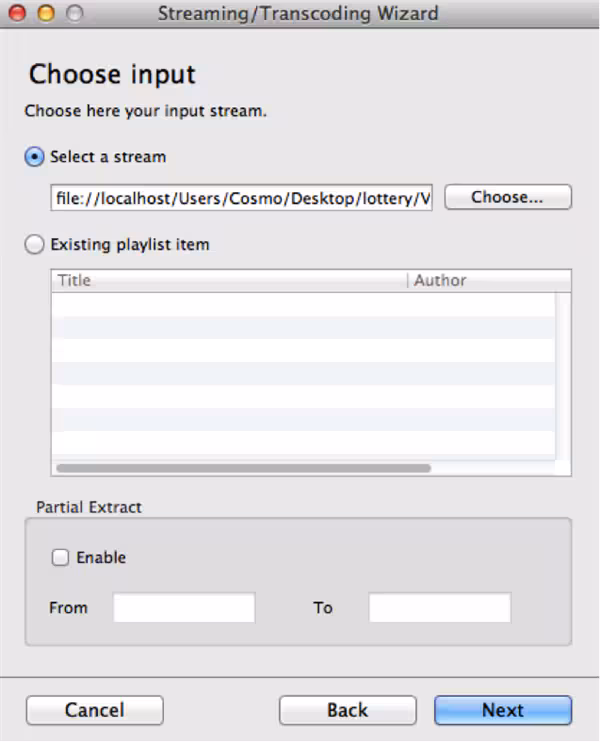Click the first empty row in playlist table
This screenshot has width=600, height=742.
click(x=300, y=304)
